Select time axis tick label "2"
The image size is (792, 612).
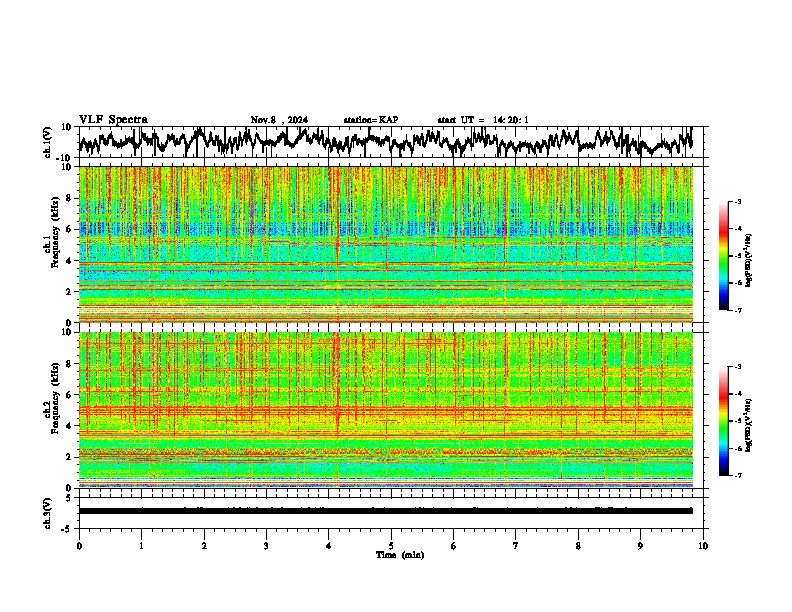204,546
